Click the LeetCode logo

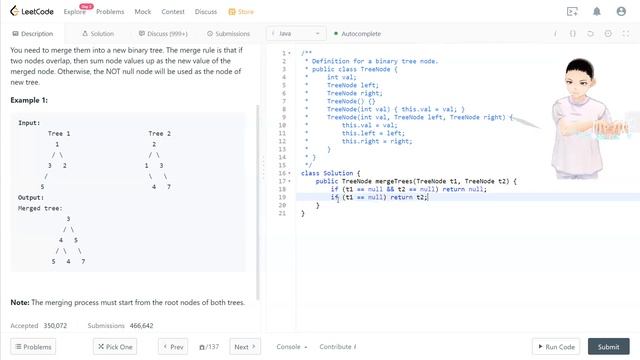[x=31, y=11]
